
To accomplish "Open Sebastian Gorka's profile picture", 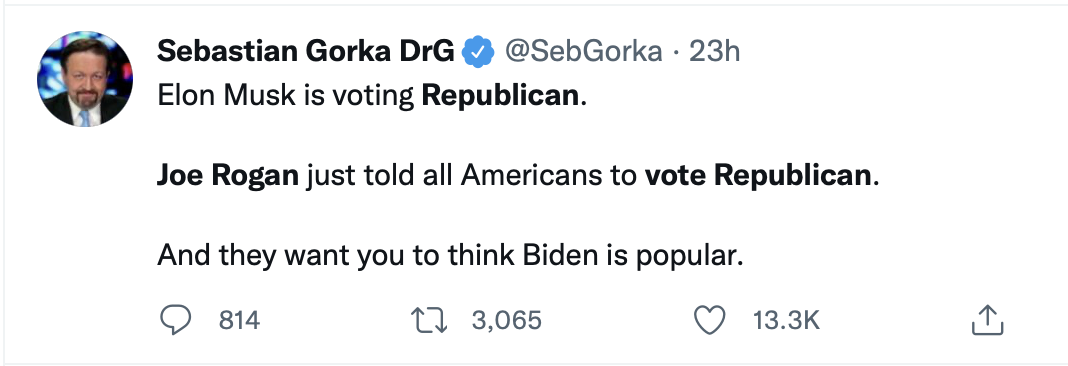I will [85, 79].
